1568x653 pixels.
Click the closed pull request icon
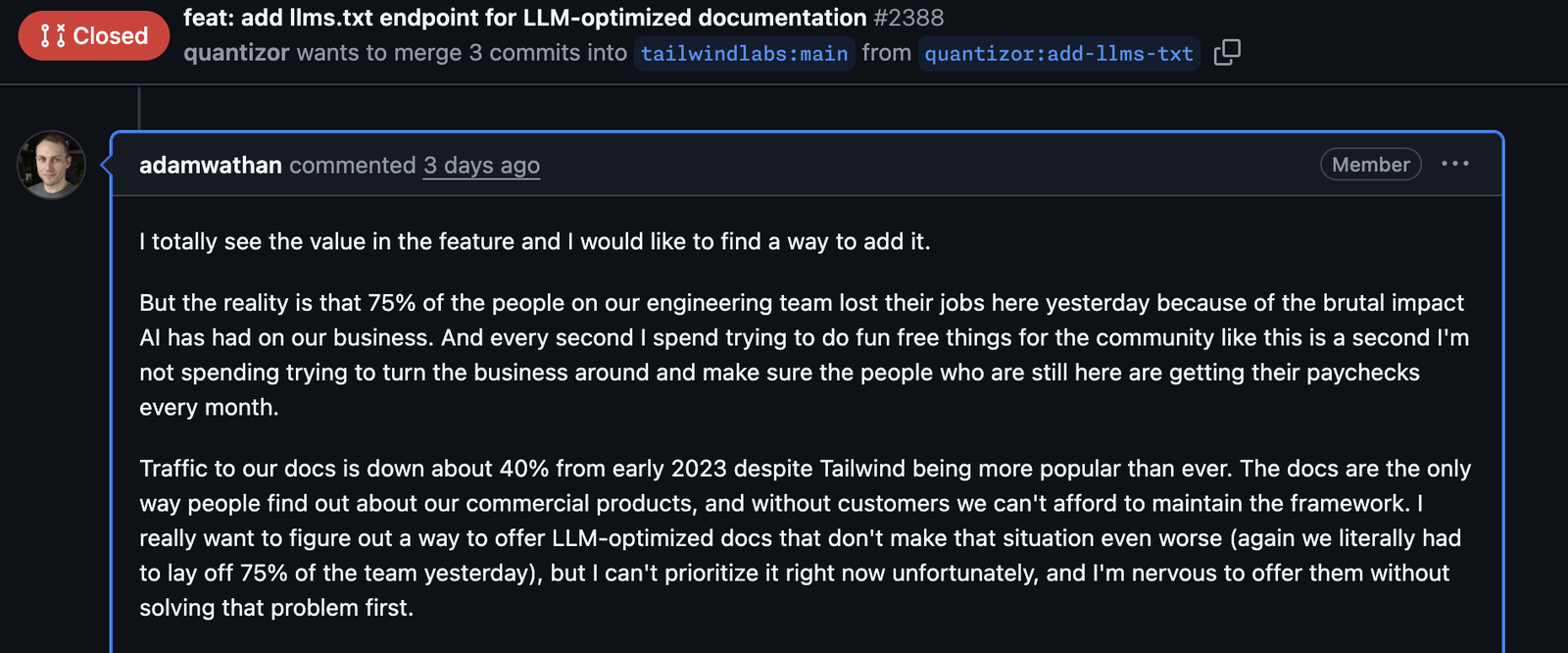pos(52,36)
